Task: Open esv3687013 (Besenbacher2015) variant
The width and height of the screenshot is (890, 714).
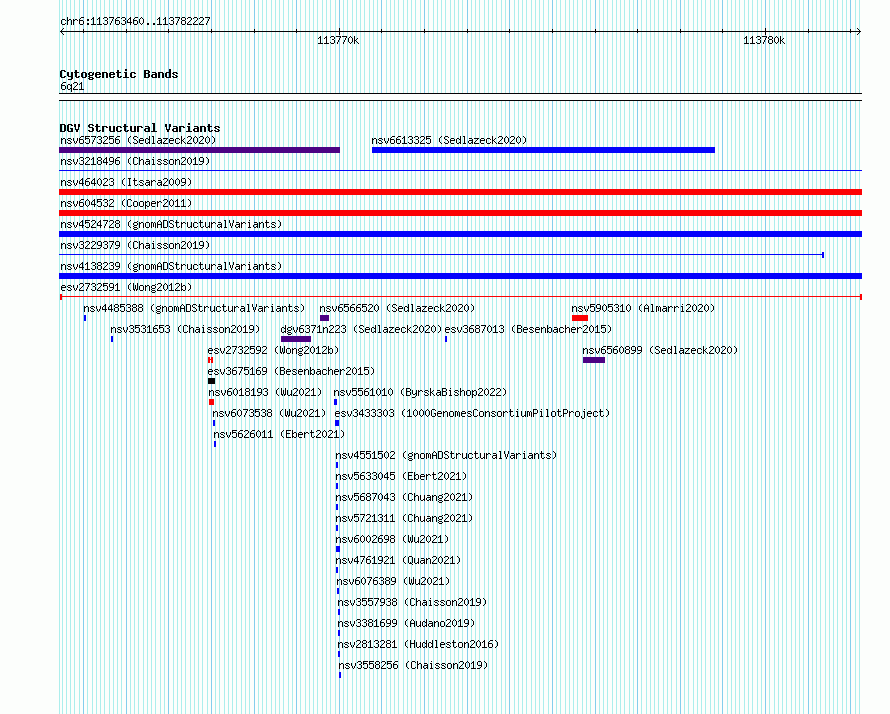Action: click(528, 329)
